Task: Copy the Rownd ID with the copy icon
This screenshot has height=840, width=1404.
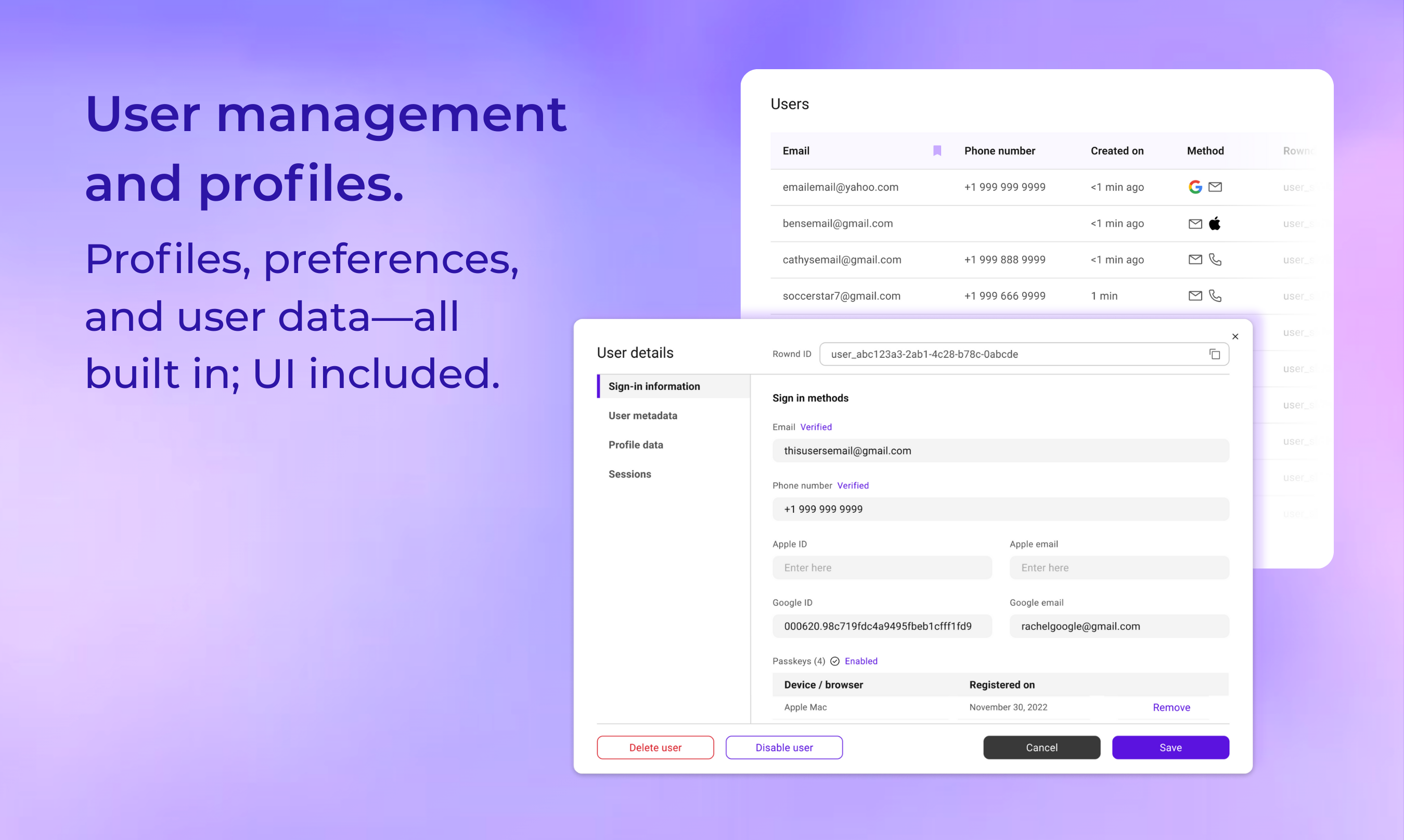Action: (1214, 354)
